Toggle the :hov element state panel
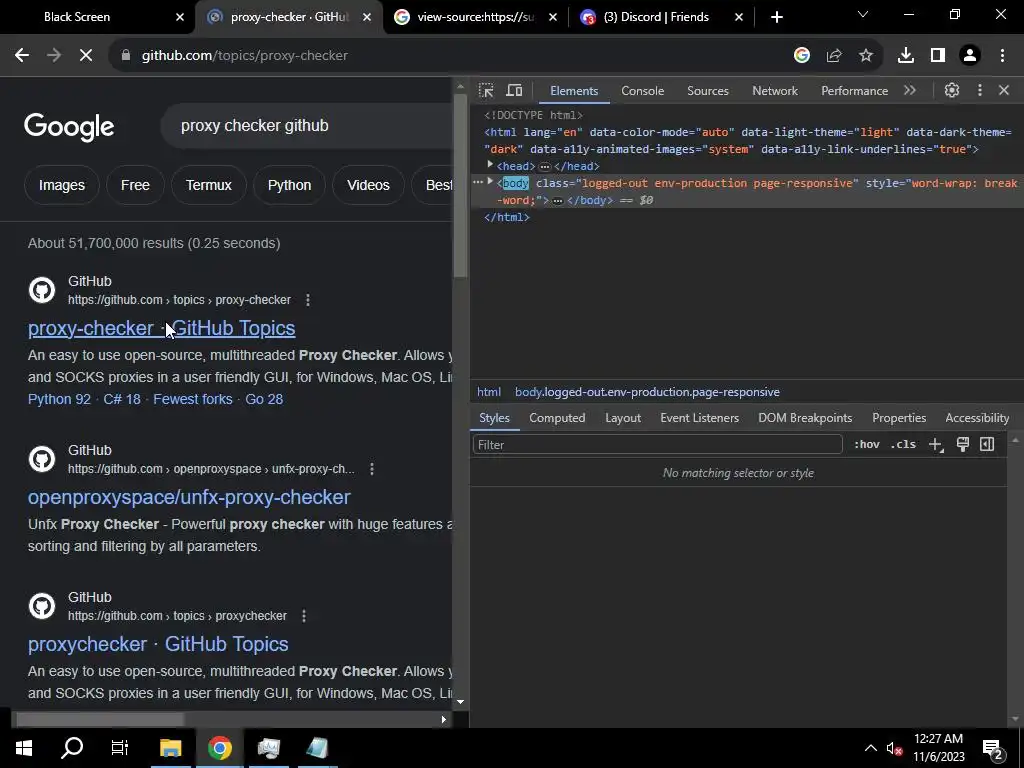This screenshot has width=1024, height=768. pos(867,445)
